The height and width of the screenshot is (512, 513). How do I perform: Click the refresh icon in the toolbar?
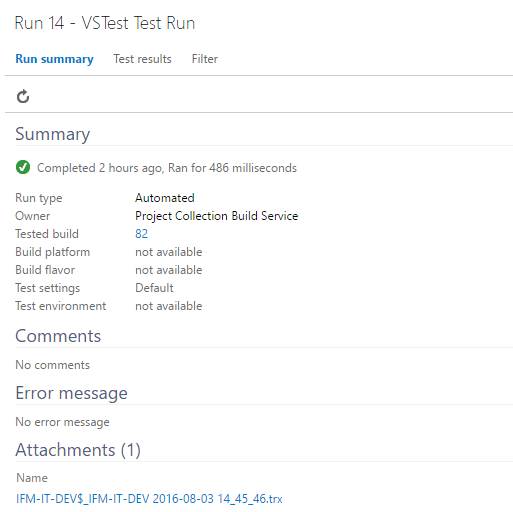tap(23, 96)
